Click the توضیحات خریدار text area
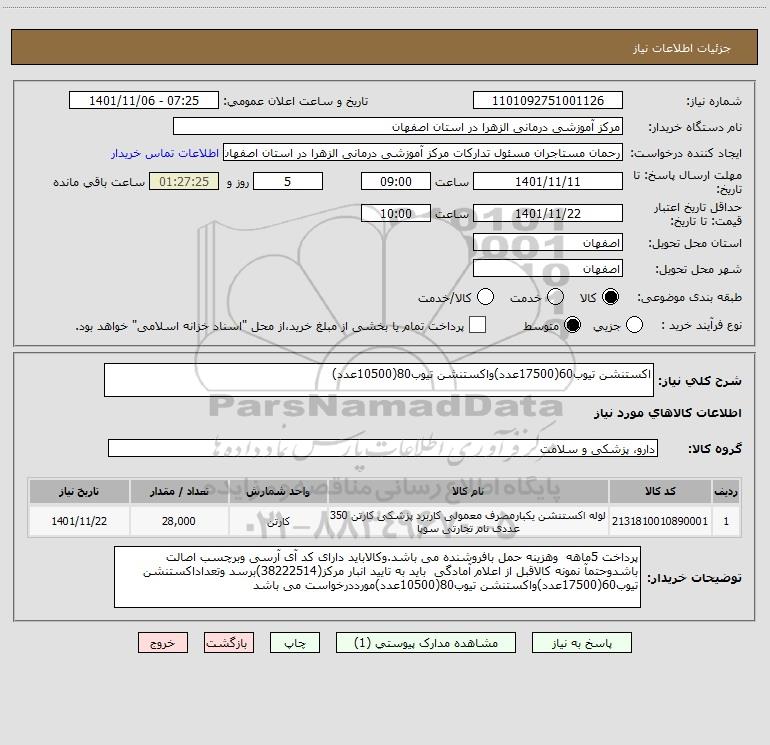Image resolution: width=770 pixels, height=745 pixels. (x=377, y=577)
